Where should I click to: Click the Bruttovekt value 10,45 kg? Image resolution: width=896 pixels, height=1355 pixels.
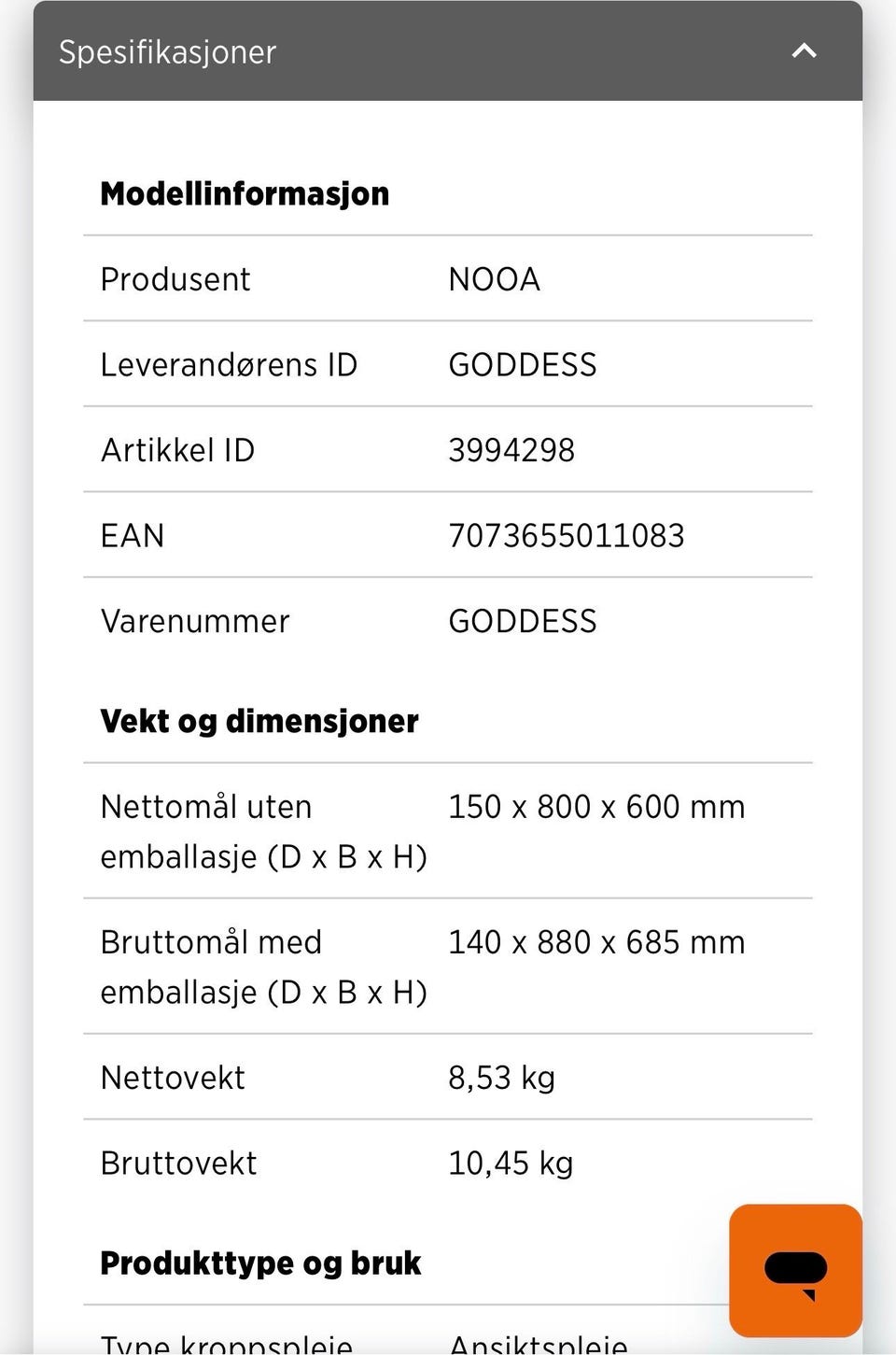point(511,1163)
